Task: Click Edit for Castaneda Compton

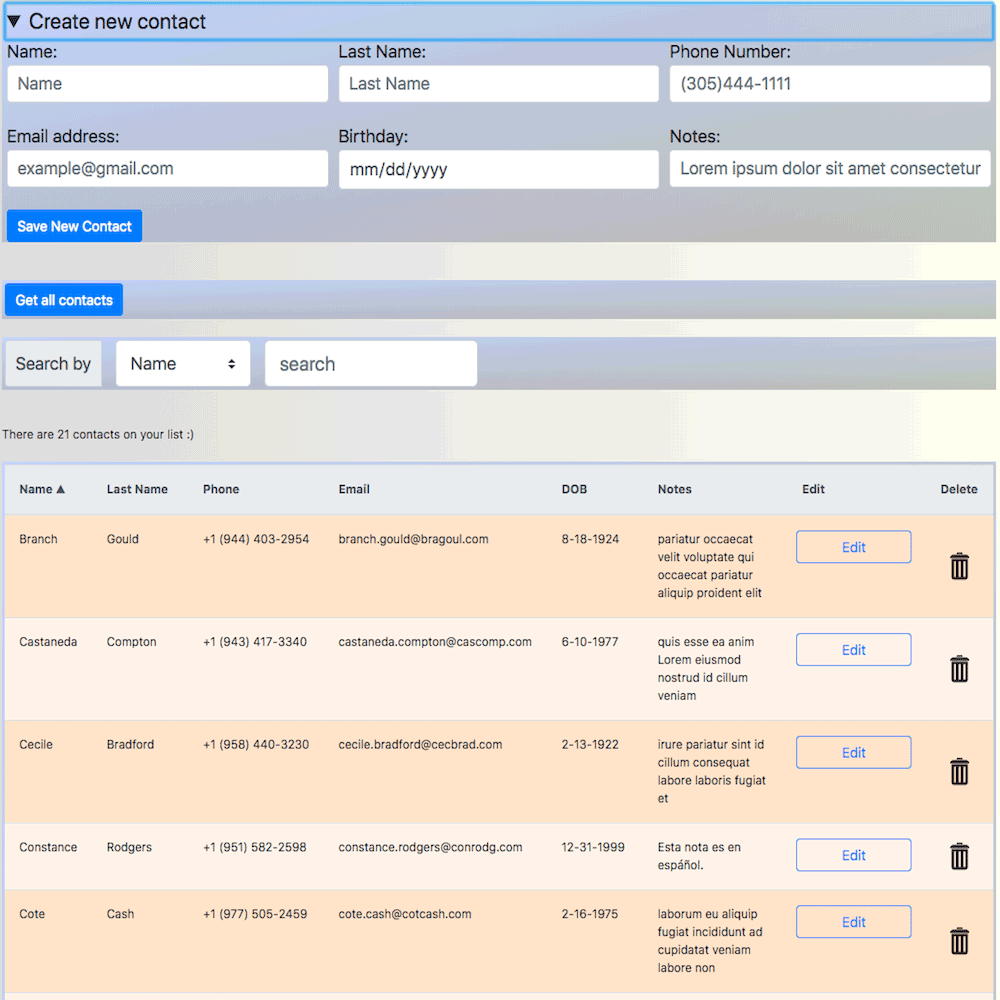Action: coord(853,650)
